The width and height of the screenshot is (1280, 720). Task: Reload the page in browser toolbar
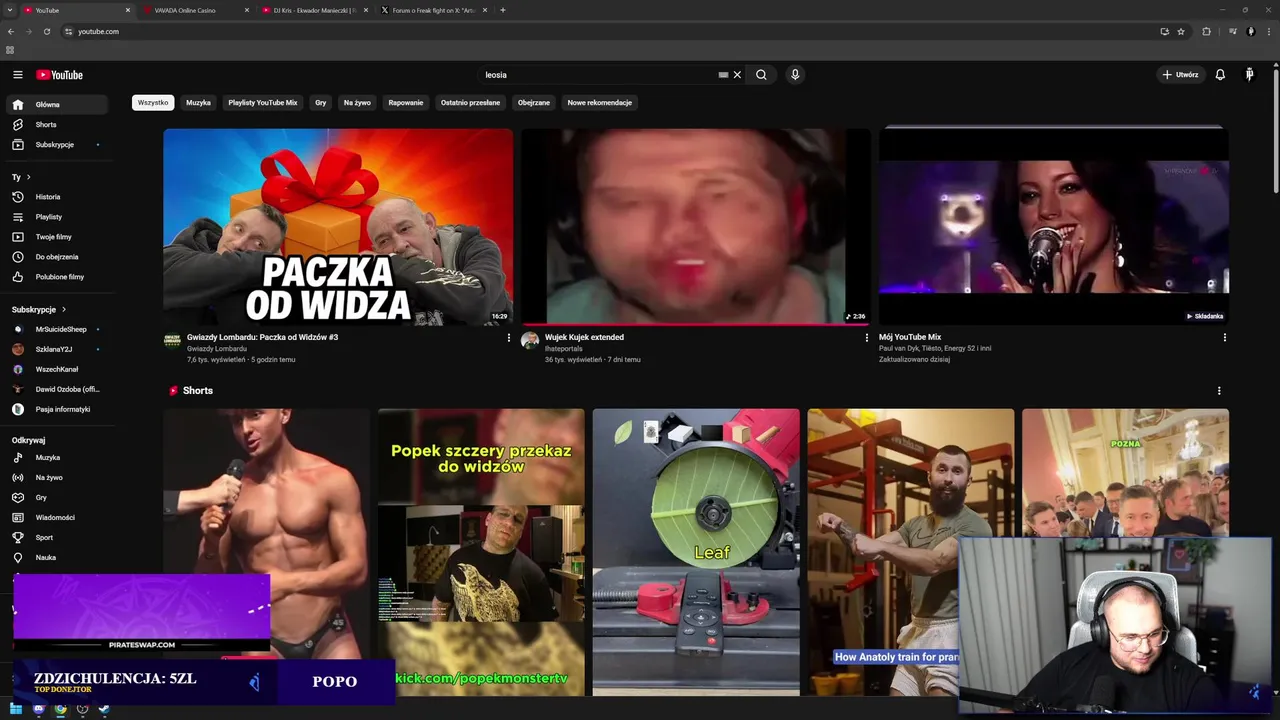coord(47,32)
